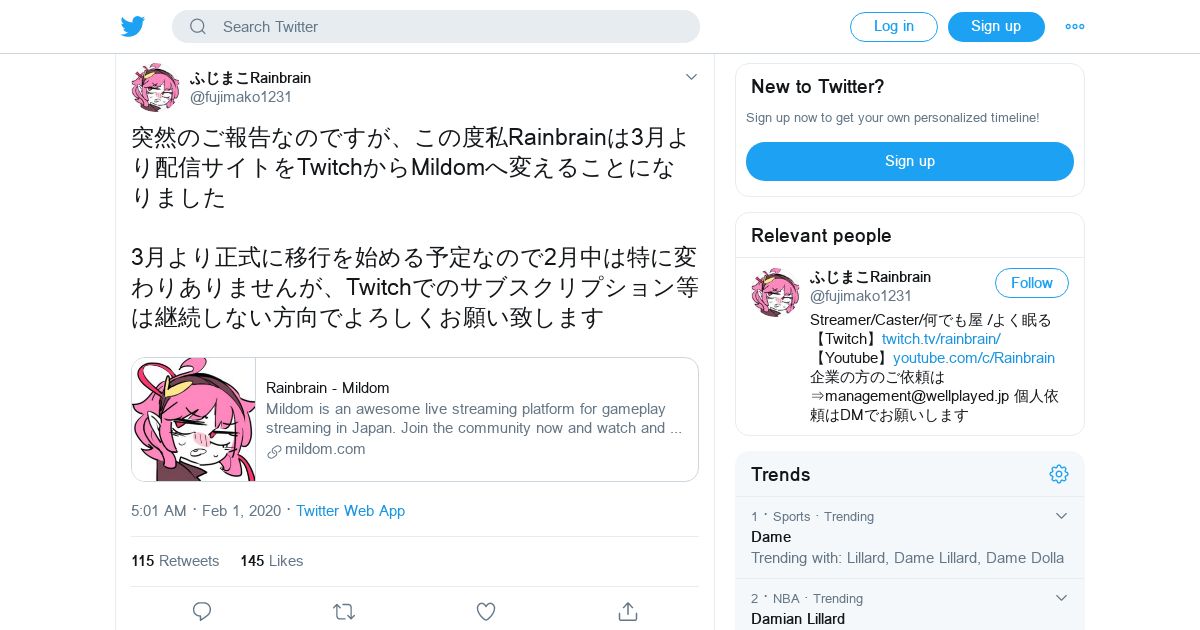Image resolution: width=1200 pixels, height=630 pixels.
Task: Open the youtube.com/c/Rainbrain link
Action: coord(973,358)
